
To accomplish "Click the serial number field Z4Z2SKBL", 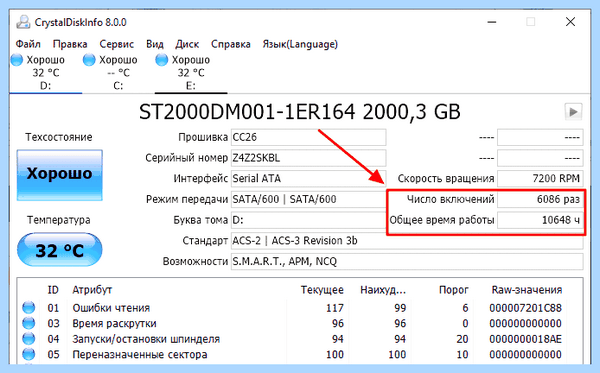I will click(x=308, y=158).
